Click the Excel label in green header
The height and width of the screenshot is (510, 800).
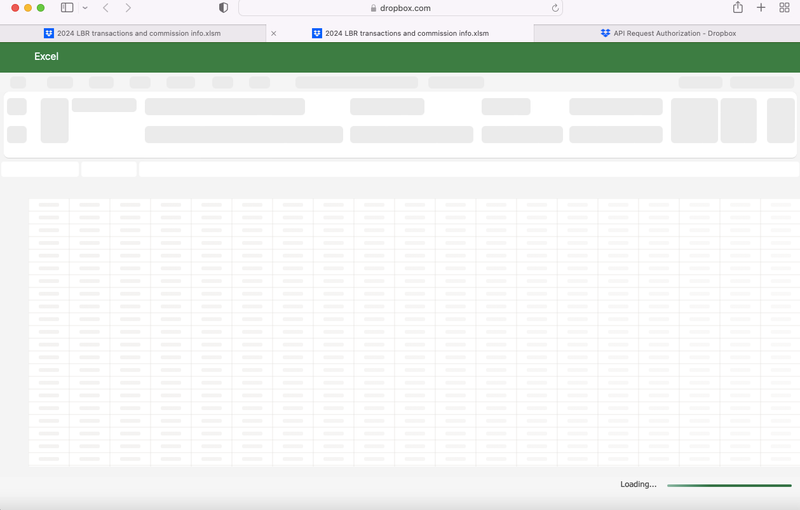[x=46, y=57]
